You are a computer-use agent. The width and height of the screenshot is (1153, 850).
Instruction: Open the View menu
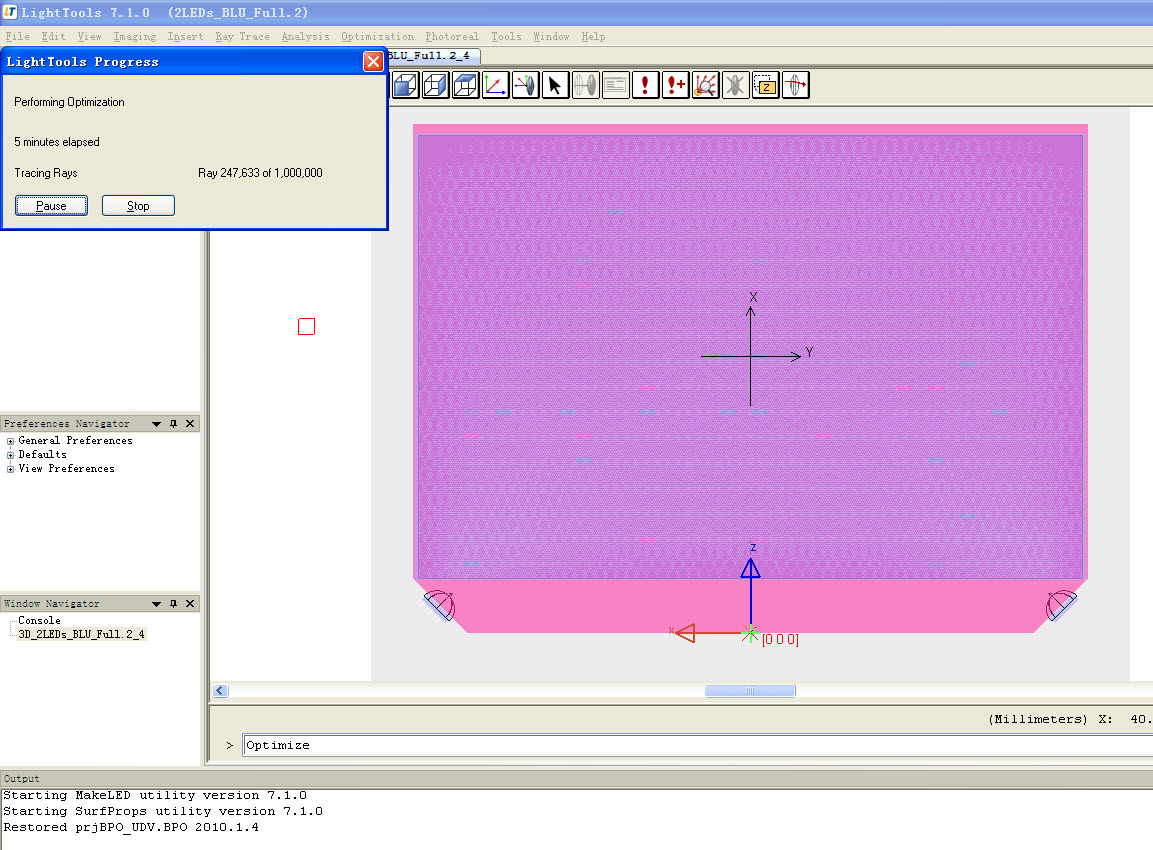pos(90,36)
